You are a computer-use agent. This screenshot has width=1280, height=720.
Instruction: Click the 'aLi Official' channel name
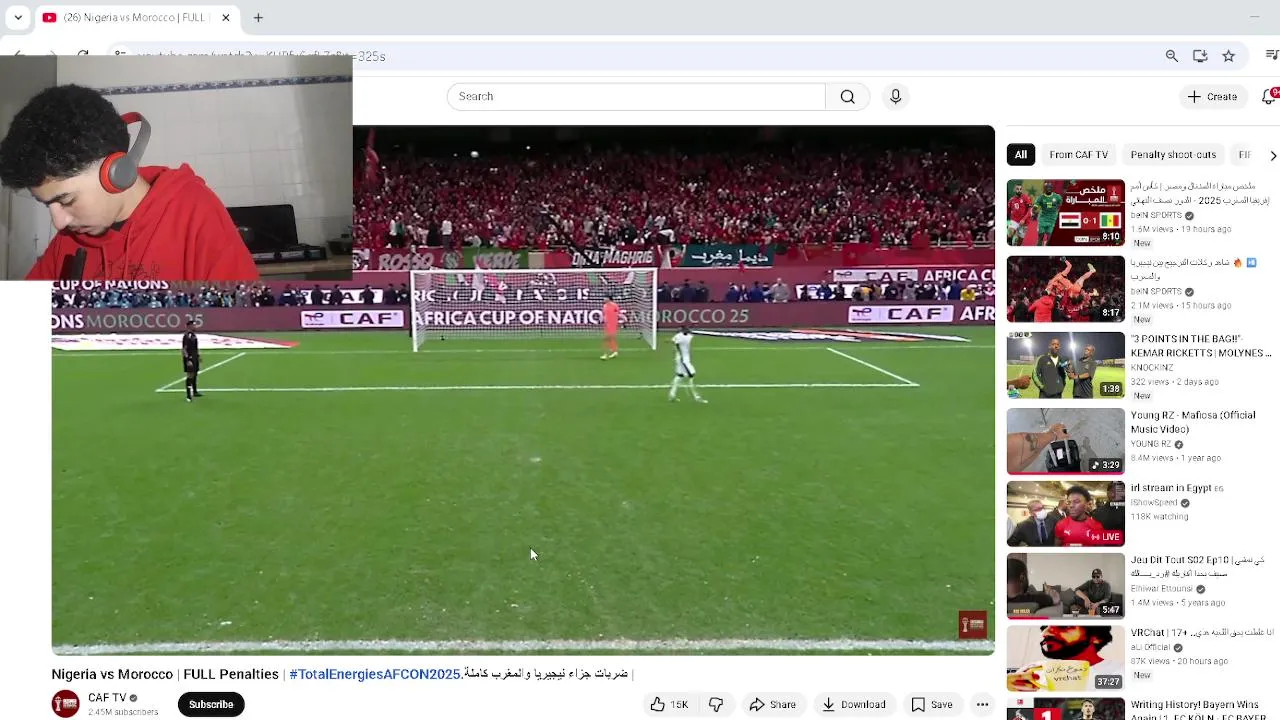click(x=1151, y=647)
